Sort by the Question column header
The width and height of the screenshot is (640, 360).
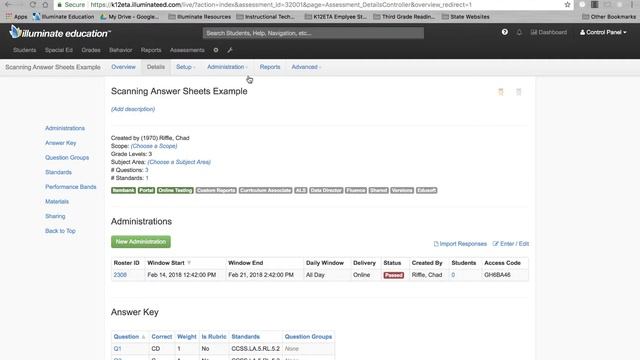[129, 337]
